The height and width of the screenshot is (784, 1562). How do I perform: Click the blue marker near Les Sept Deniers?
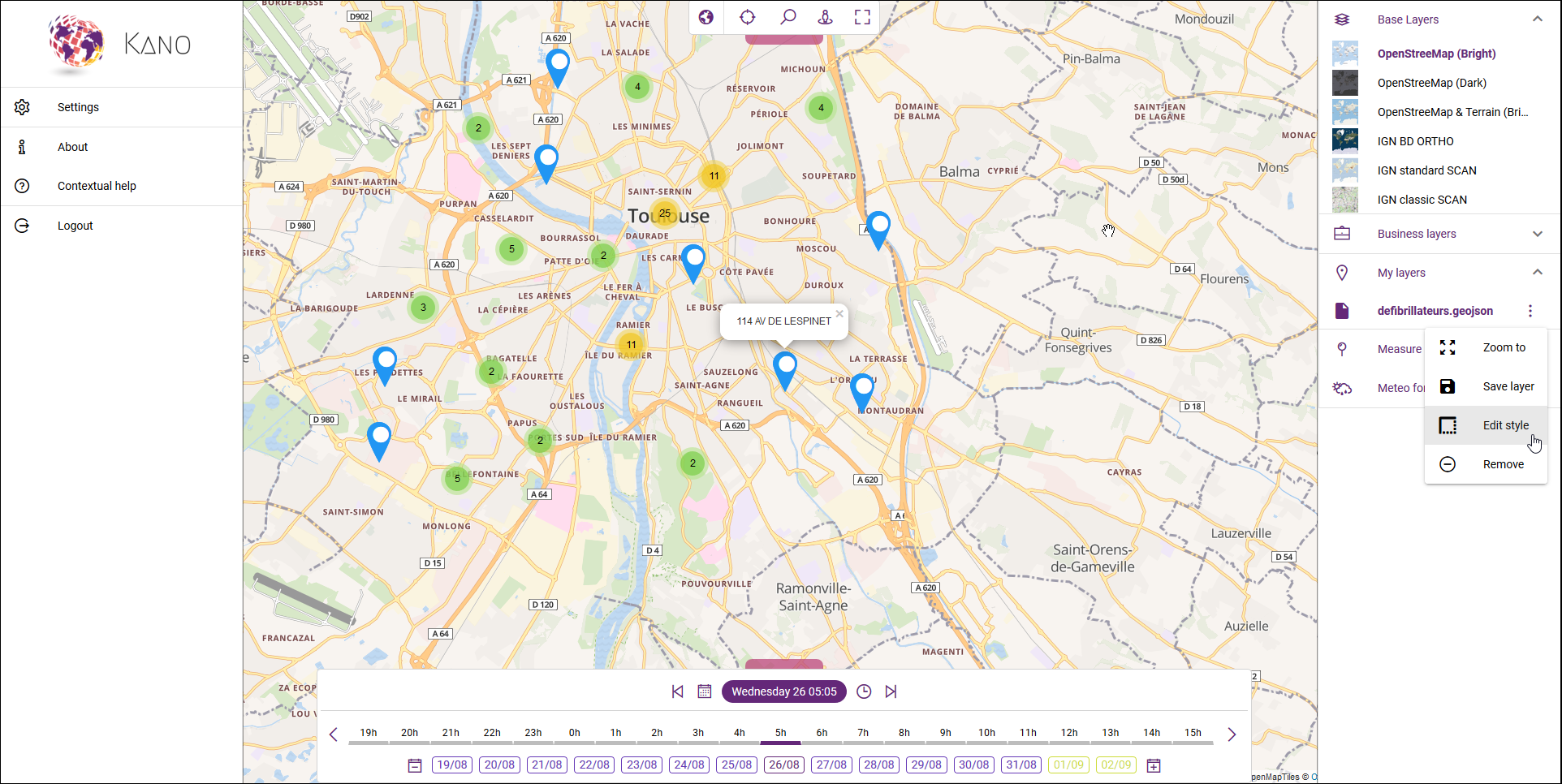(x=547, y=164)
